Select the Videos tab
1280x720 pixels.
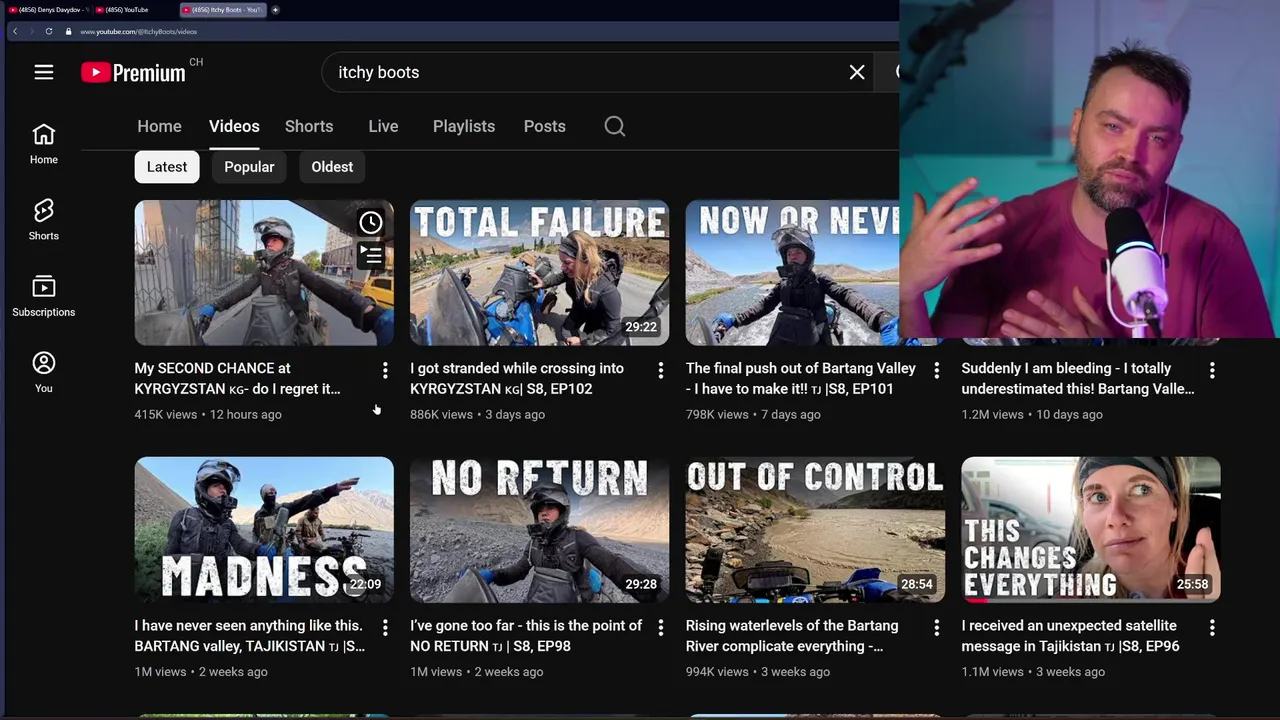(x=234, y=126)
